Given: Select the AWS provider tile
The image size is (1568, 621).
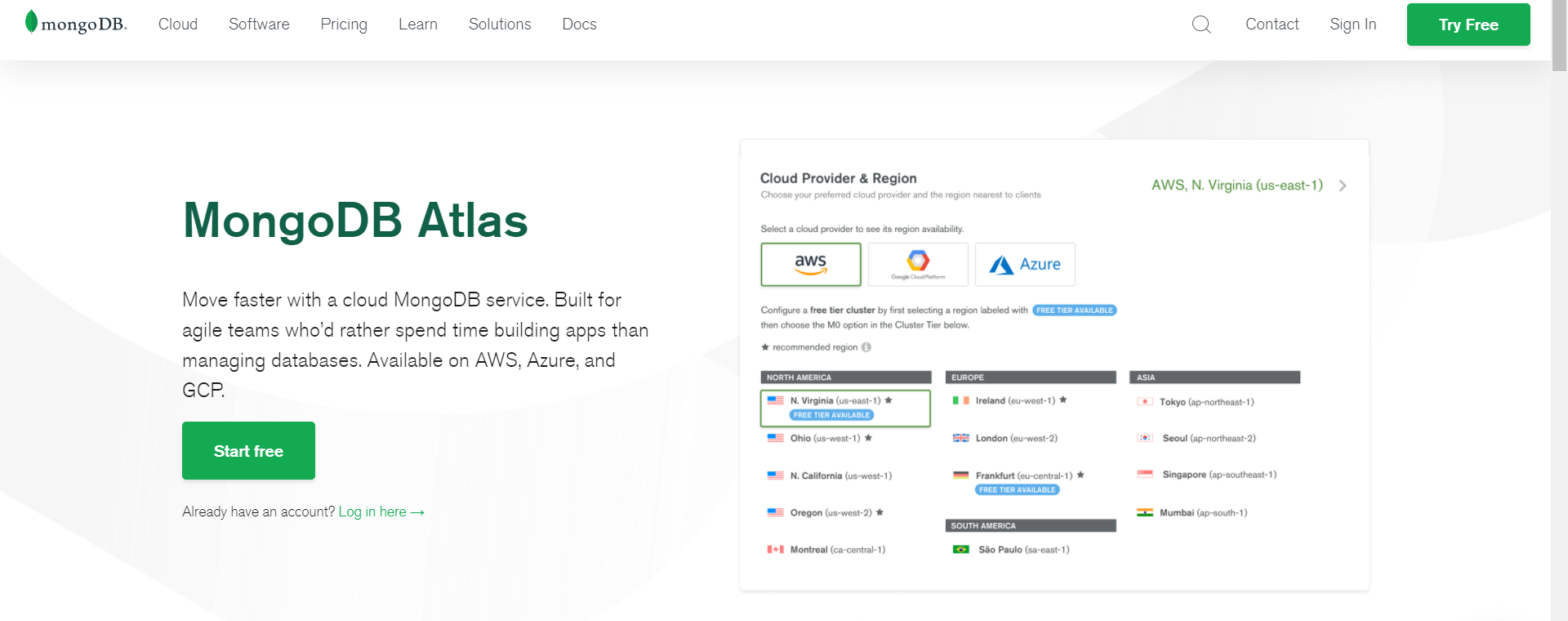Looking at the screenshot, I should tap(811, 265).
